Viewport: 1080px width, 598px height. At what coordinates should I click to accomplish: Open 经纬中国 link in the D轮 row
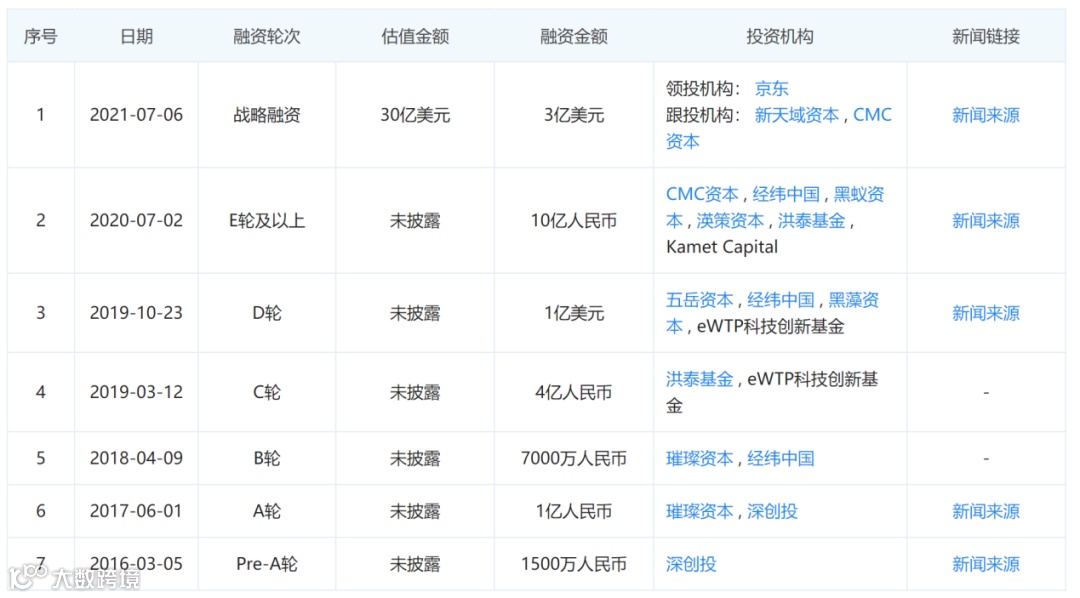781,300
